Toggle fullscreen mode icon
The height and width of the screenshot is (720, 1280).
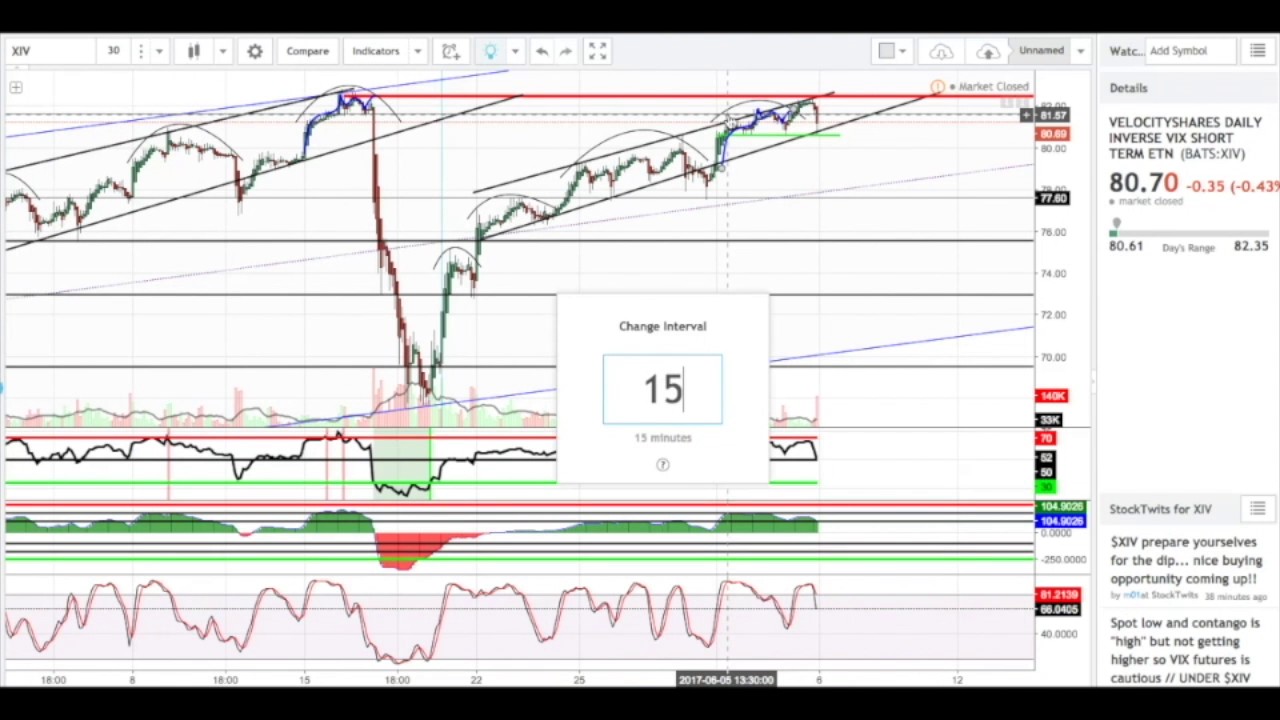597,51
